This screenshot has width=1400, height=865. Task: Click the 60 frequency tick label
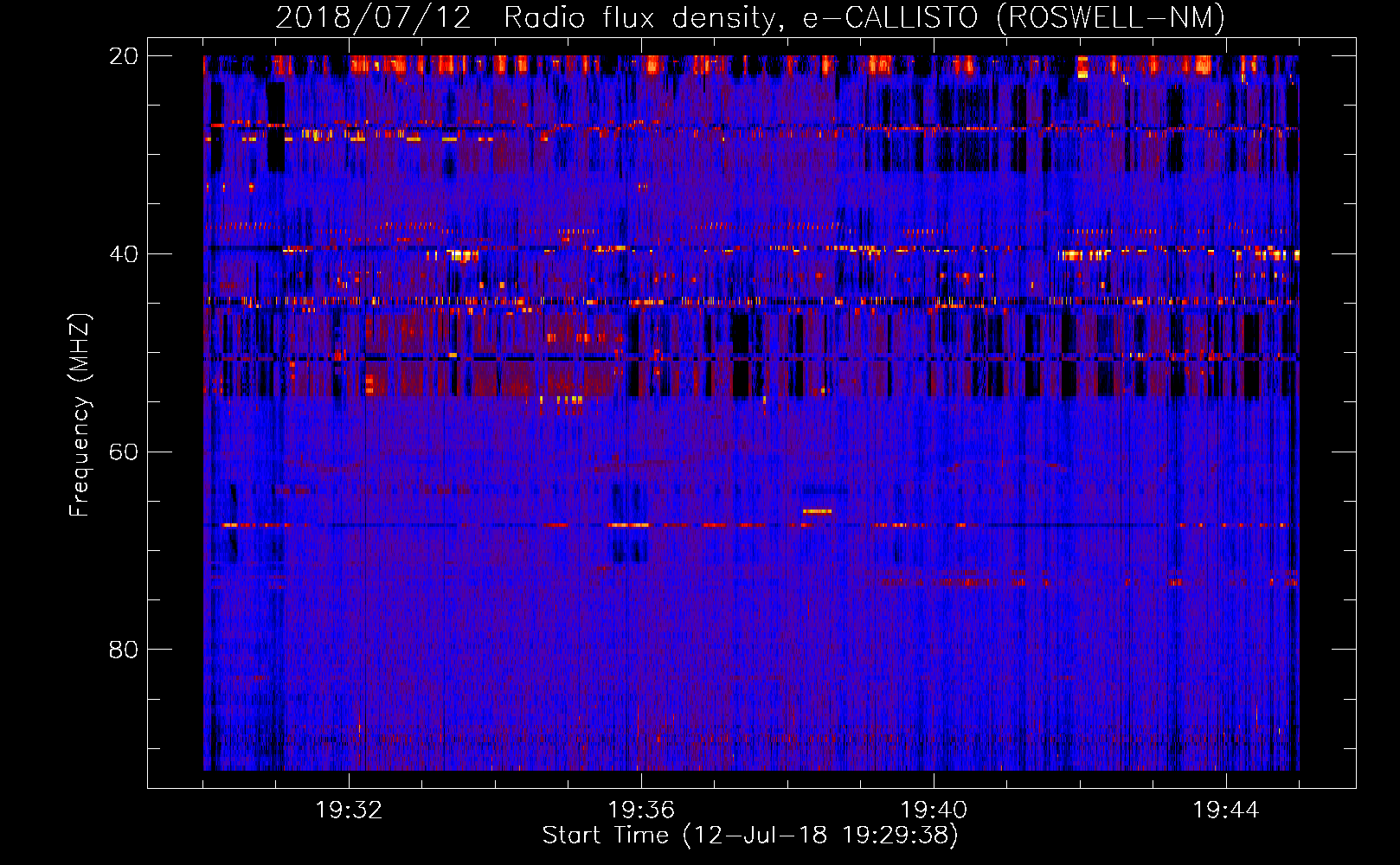pyautogui.click(x=123, y=452)
